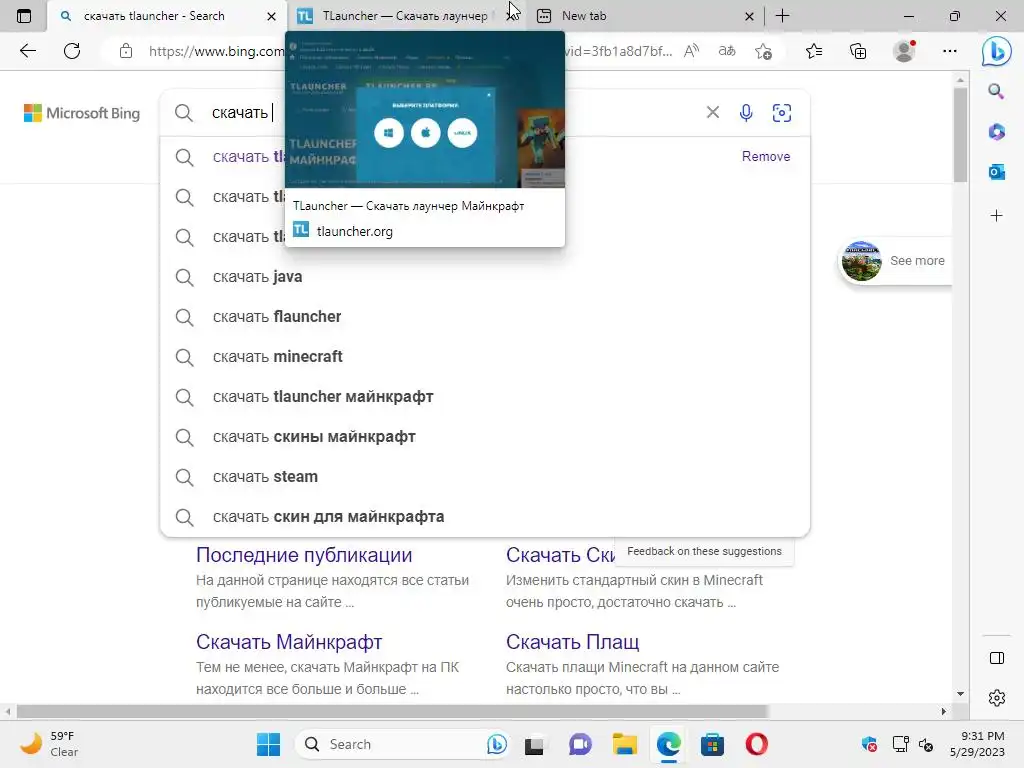1024x768 pixels.
Task: Click the TLauncher tab preview thumbnail
Action: coord(424,110)
